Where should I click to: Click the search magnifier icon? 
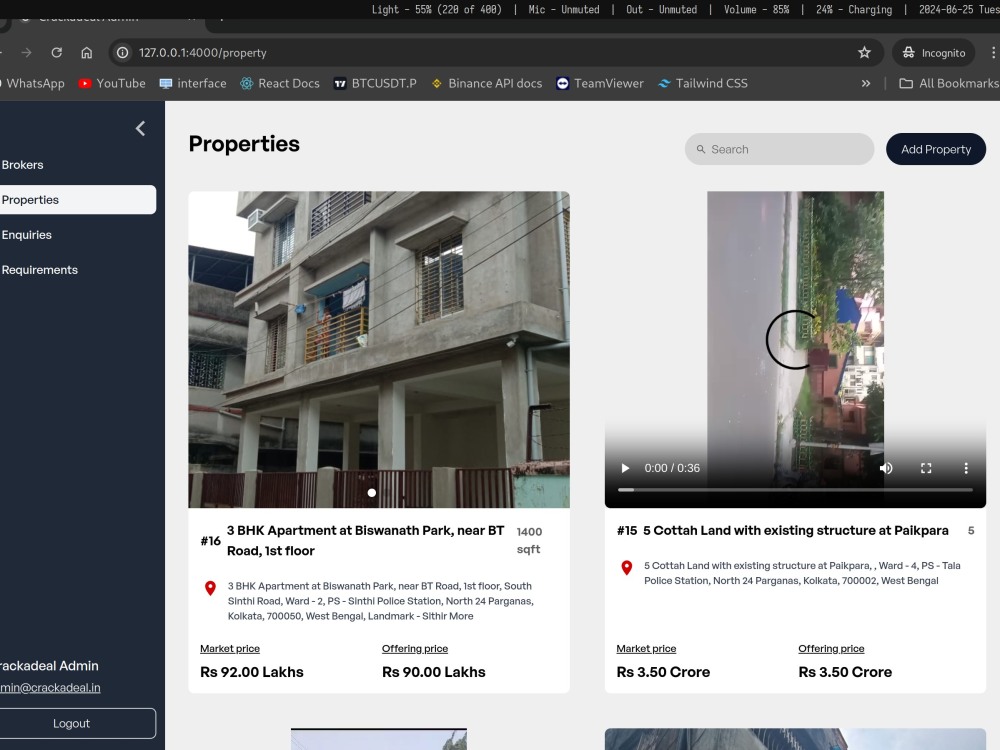701,149
